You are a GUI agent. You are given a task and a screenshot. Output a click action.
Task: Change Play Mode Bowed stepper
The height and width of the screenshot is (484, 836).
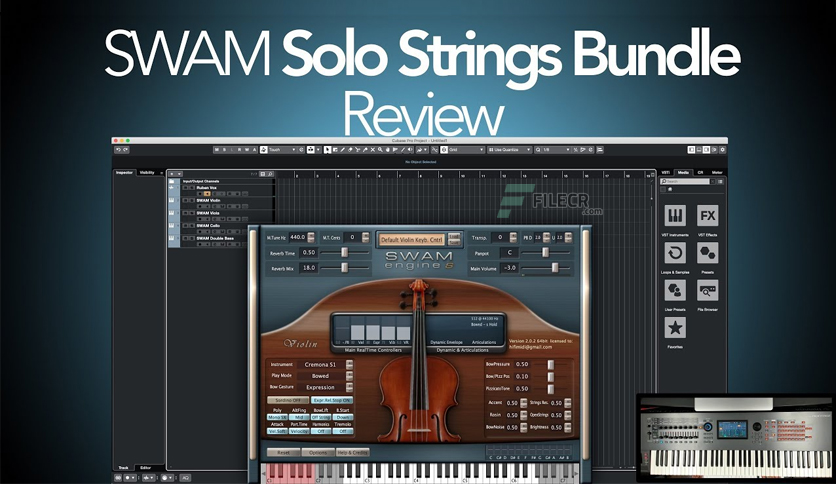click(x=349, y=376)
